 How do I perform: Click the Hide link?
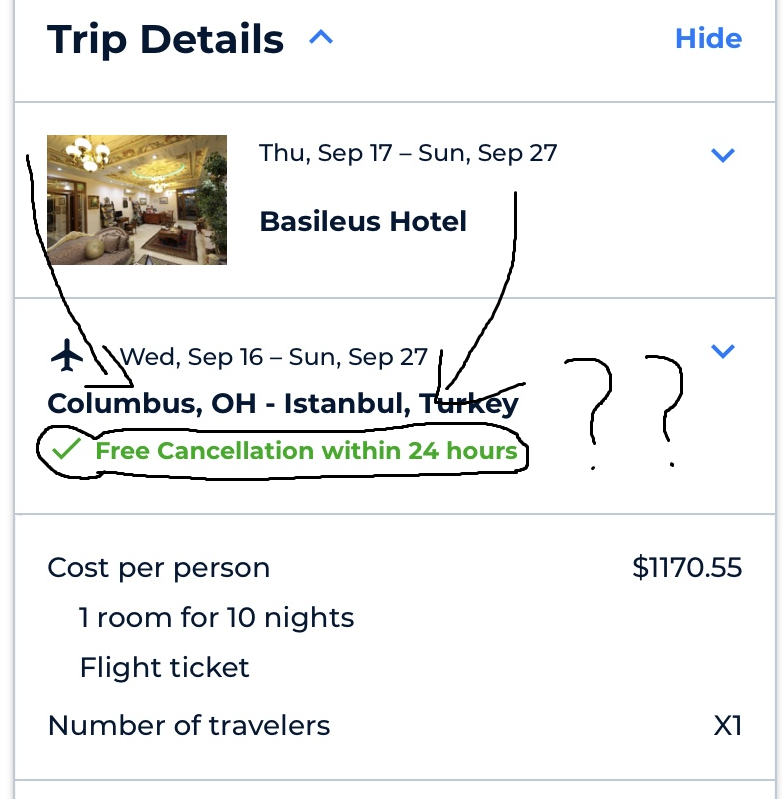tap(708, 39)
